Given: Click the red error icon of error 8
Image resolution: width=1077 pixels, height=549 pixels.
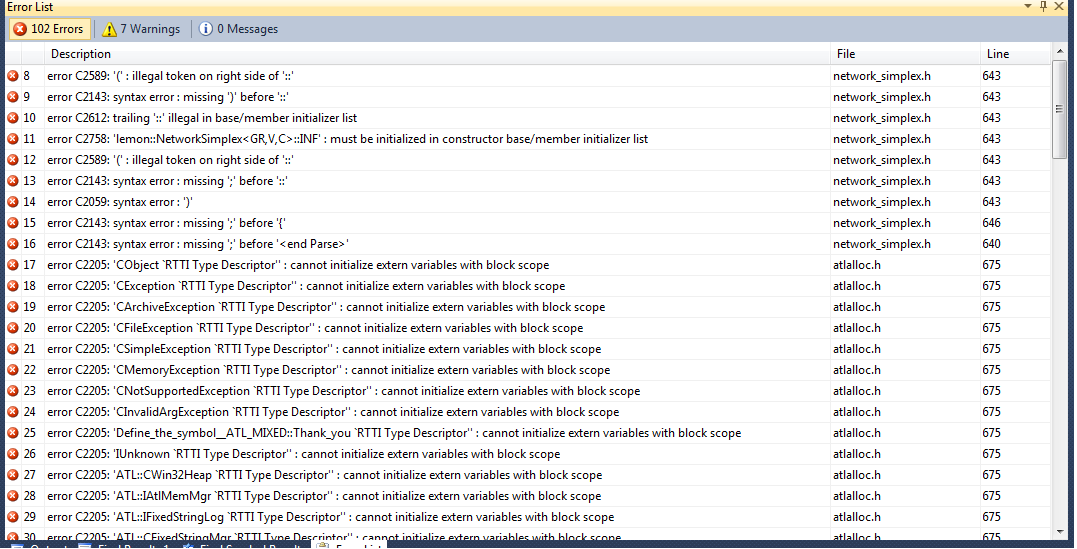Looking at the screenshot, I should (13, 76).
